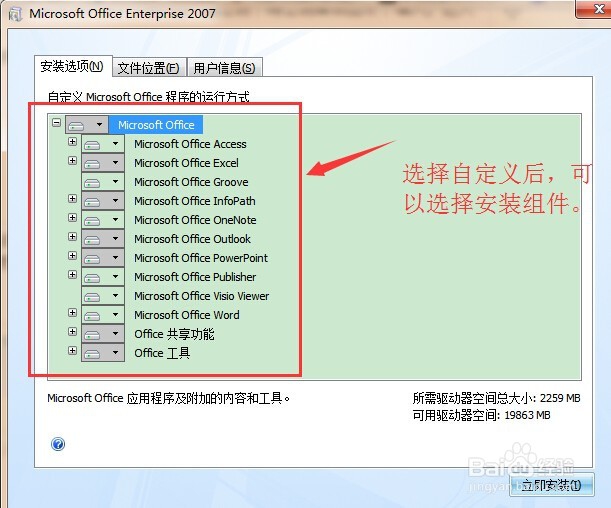Image resolution: width=611 pixels, height=508 pixels.
Task: Open install-option dropdown for Office 共享功能
Action: point(103,334)
